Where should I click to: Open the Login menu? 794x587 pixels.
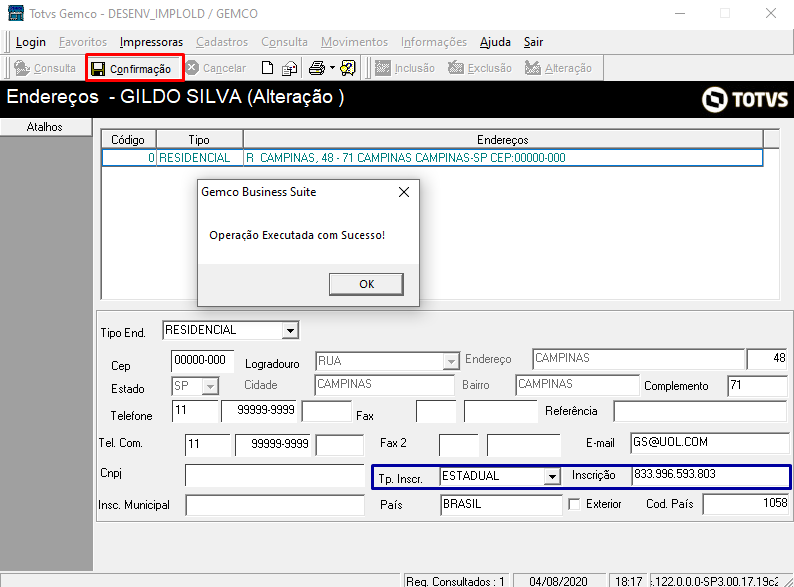pos(31,42)
